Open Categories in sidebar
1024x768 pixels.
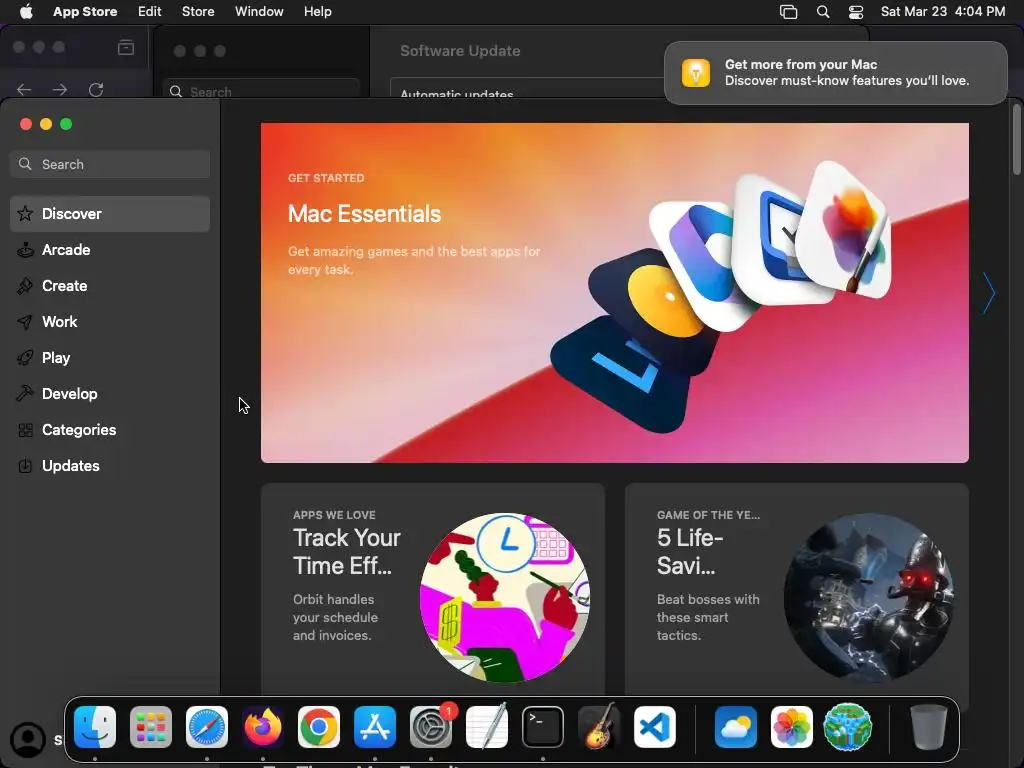(x=110, y=429)
